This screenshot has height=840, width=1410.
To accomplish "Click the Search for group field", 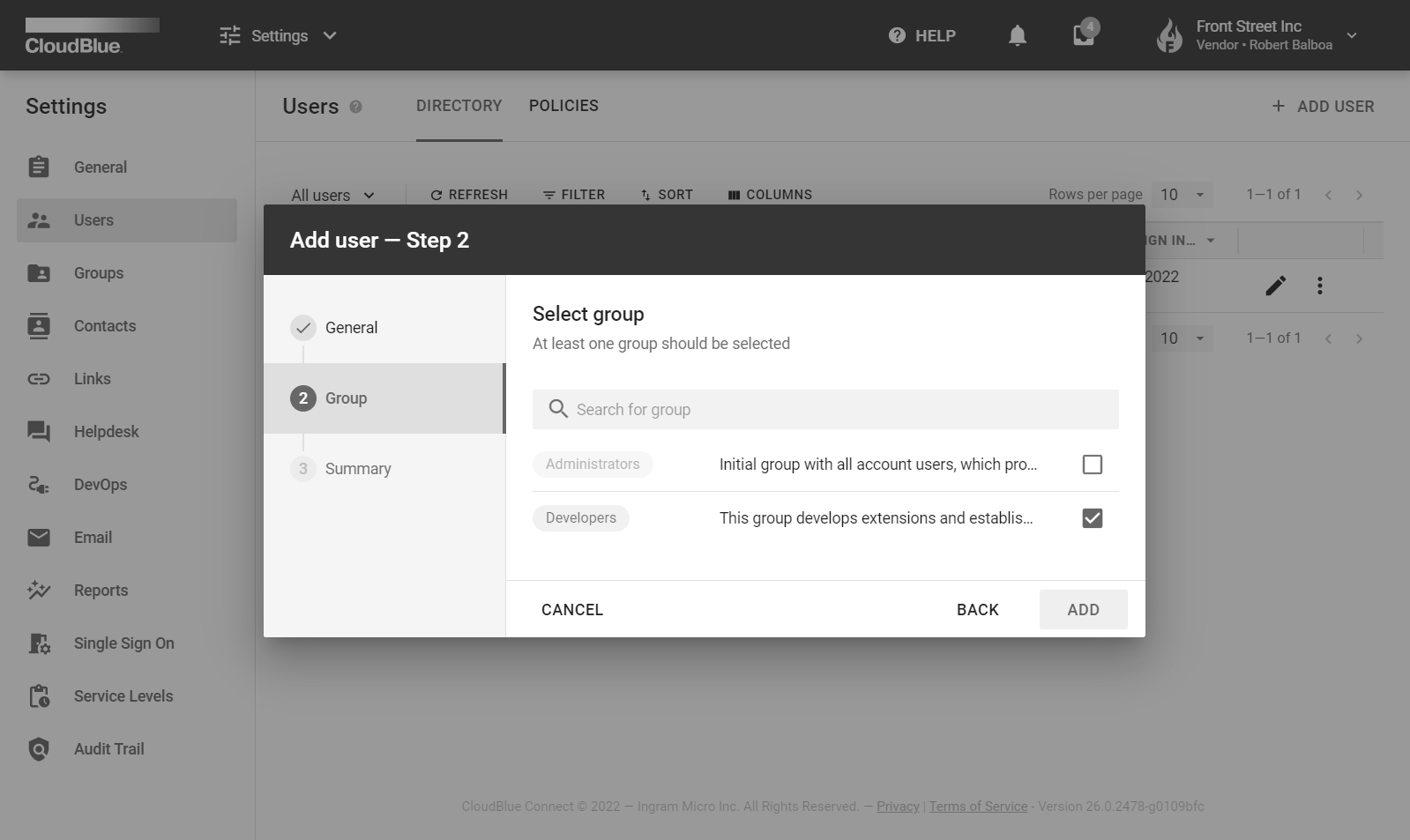I will click(x=825, y=410).
